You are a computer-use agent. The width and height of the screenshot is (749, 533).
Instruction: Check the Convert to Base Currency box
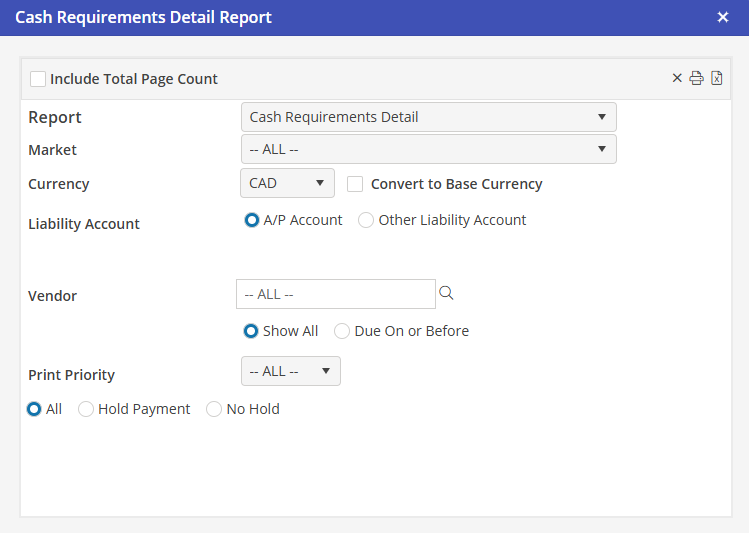[355, 184]
